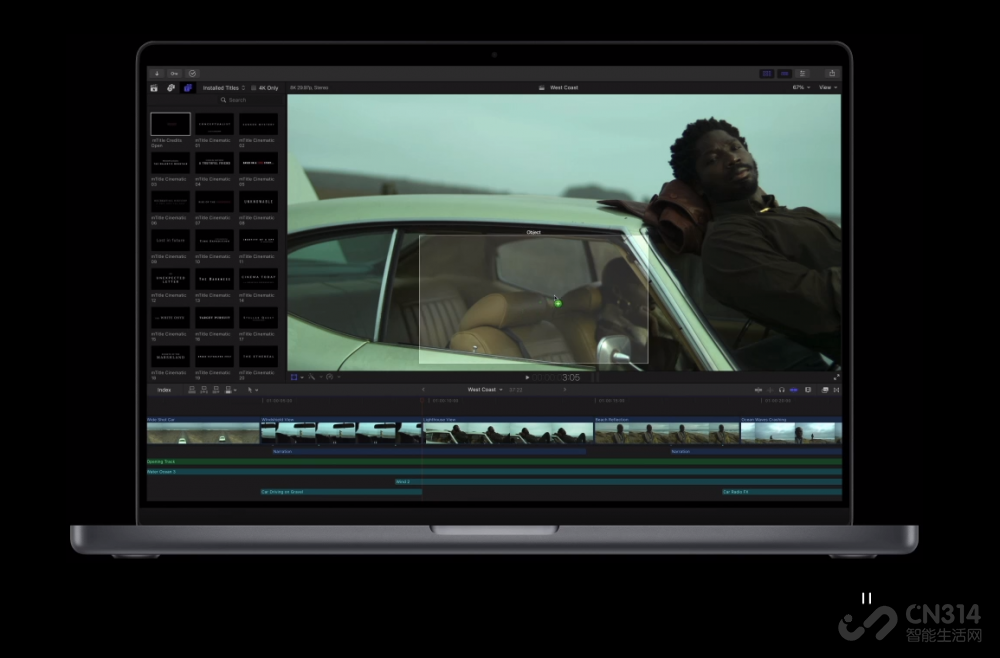The height and width of the screenshot is (658, 1000).
Task: Select the first Narration audio clip
Action: coord(429,451)
